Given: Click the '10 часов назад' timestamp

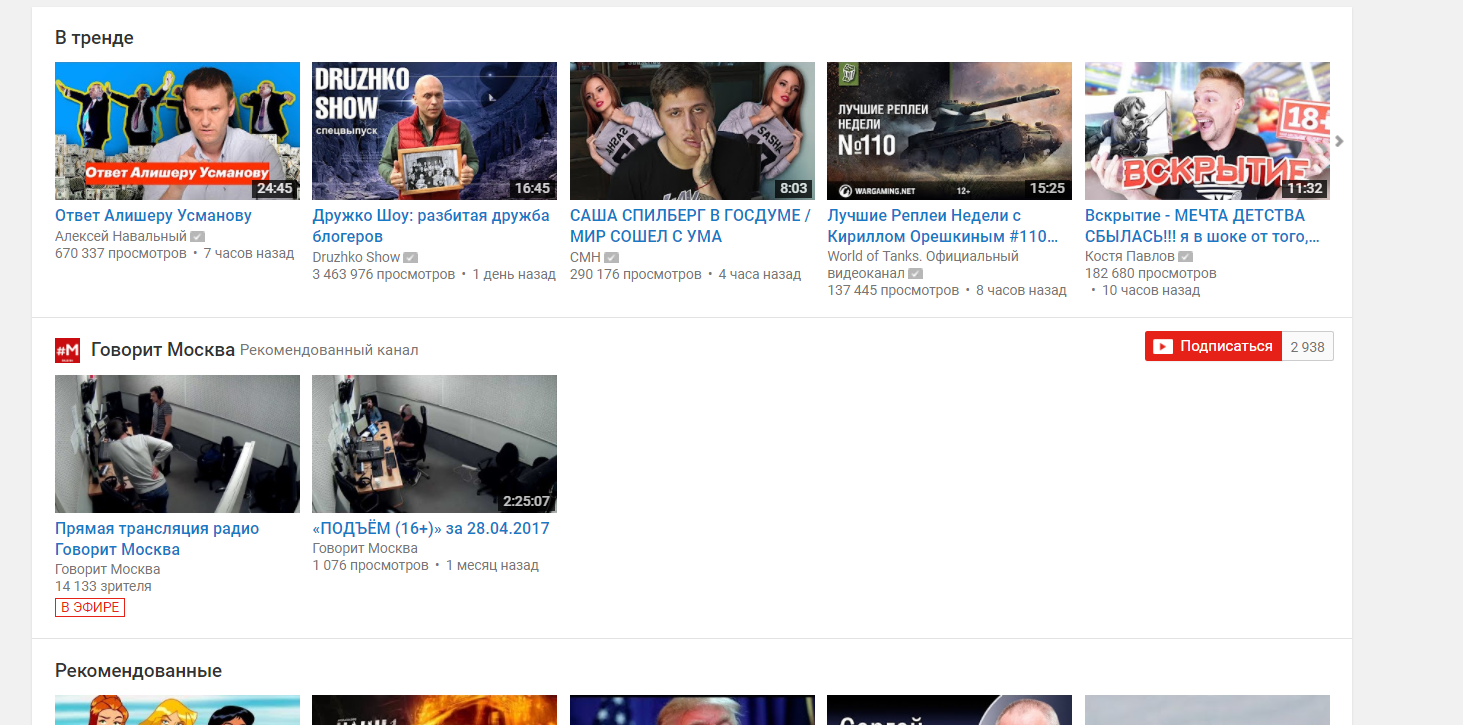Looking at the screenshot, I should pyautogui.click(x=1151, y=291).
